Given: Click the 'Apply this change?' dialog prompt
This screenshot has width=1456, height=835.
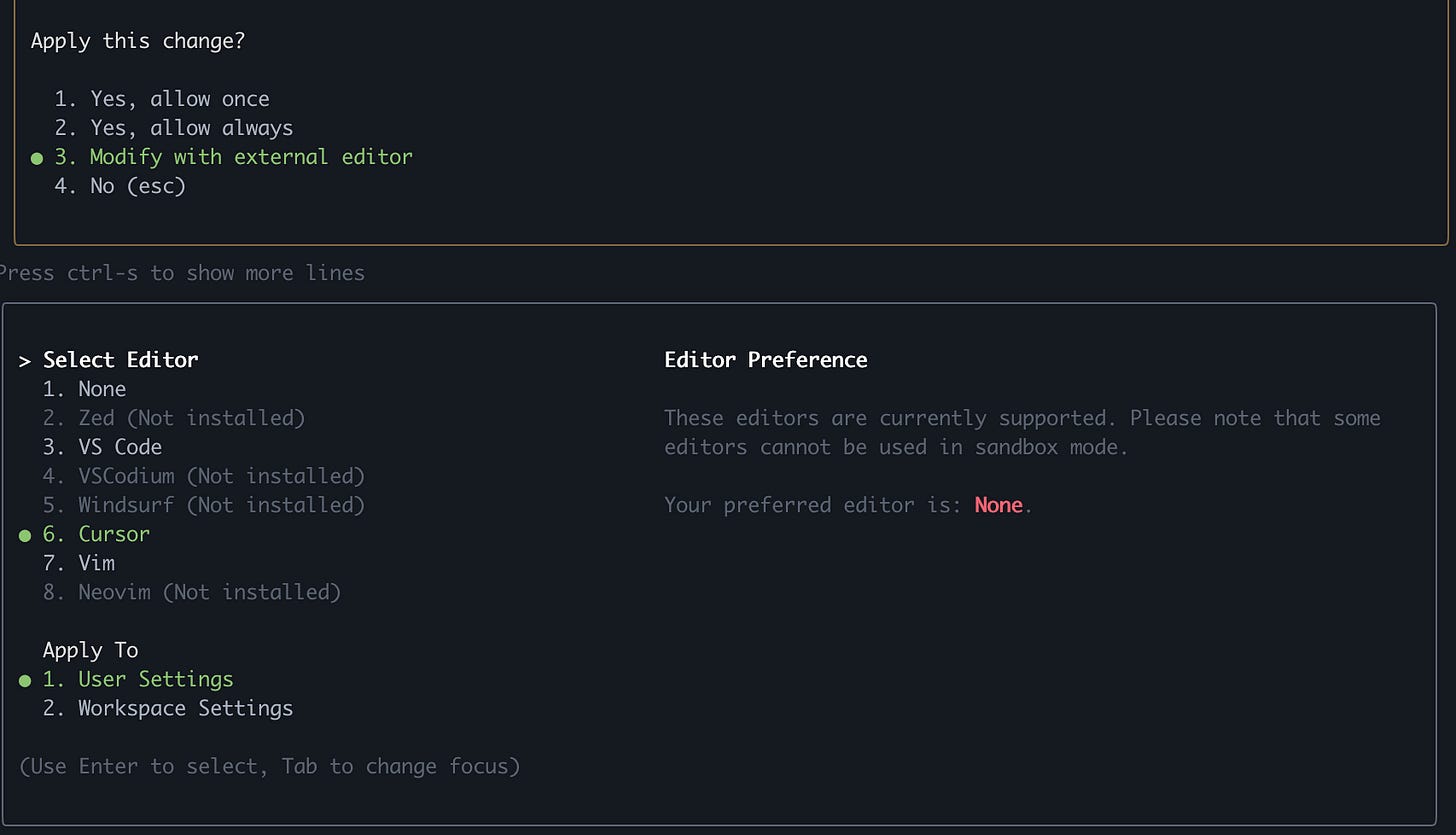Looking at the screenshot, I should 137,40.
